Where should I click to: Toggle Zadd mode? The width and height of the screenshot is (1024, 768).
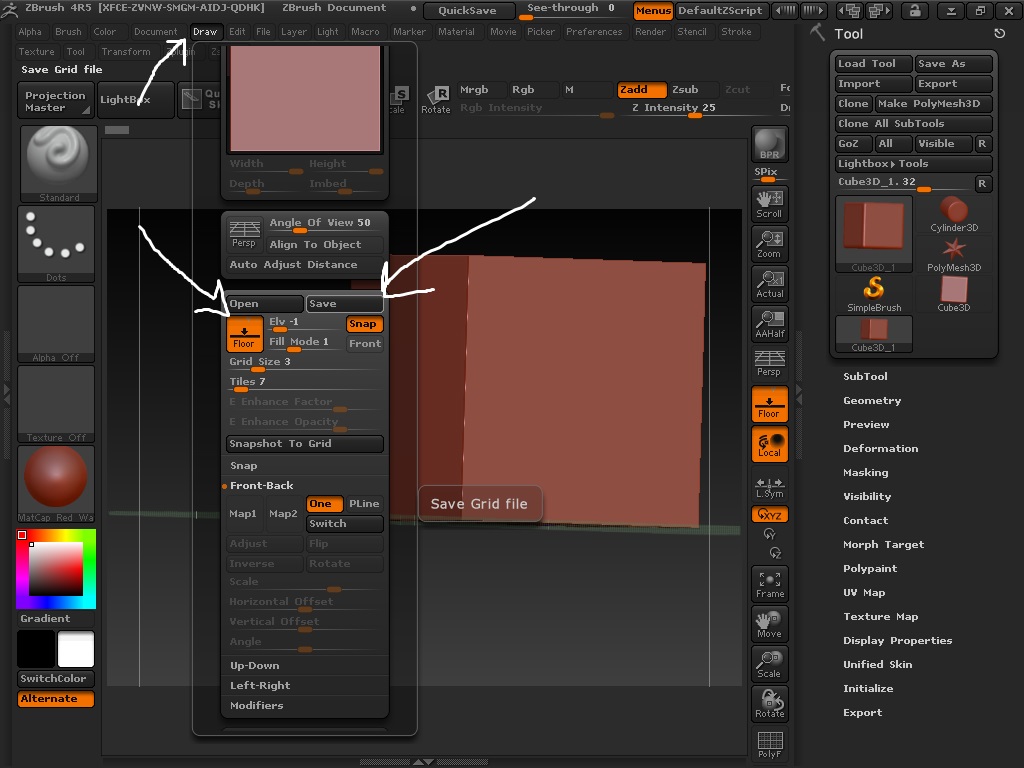point(641,89)
